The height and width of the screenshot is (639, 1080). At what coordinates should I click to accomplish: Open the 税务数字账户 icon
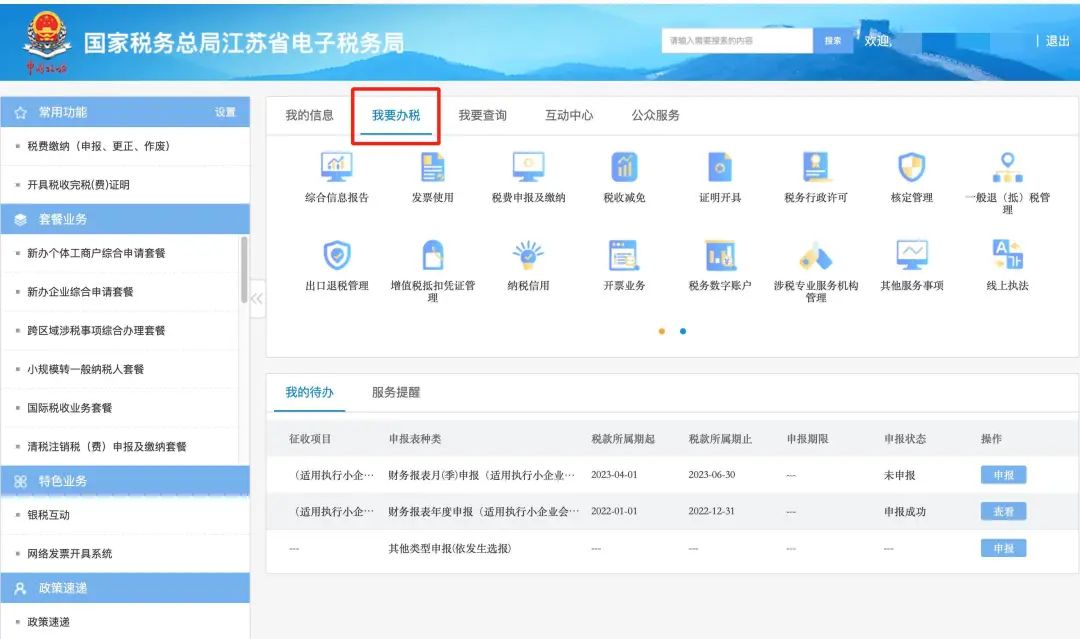point(720,255)
